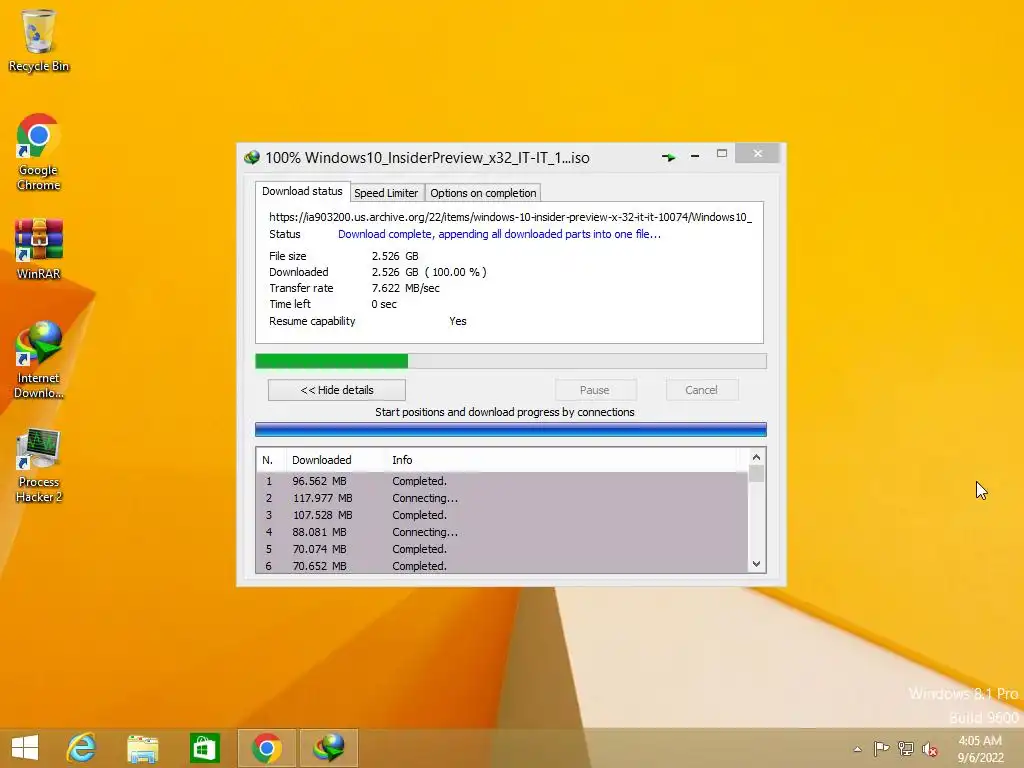Select the Google Chrome desktop shortcut

tap(39, 153)
